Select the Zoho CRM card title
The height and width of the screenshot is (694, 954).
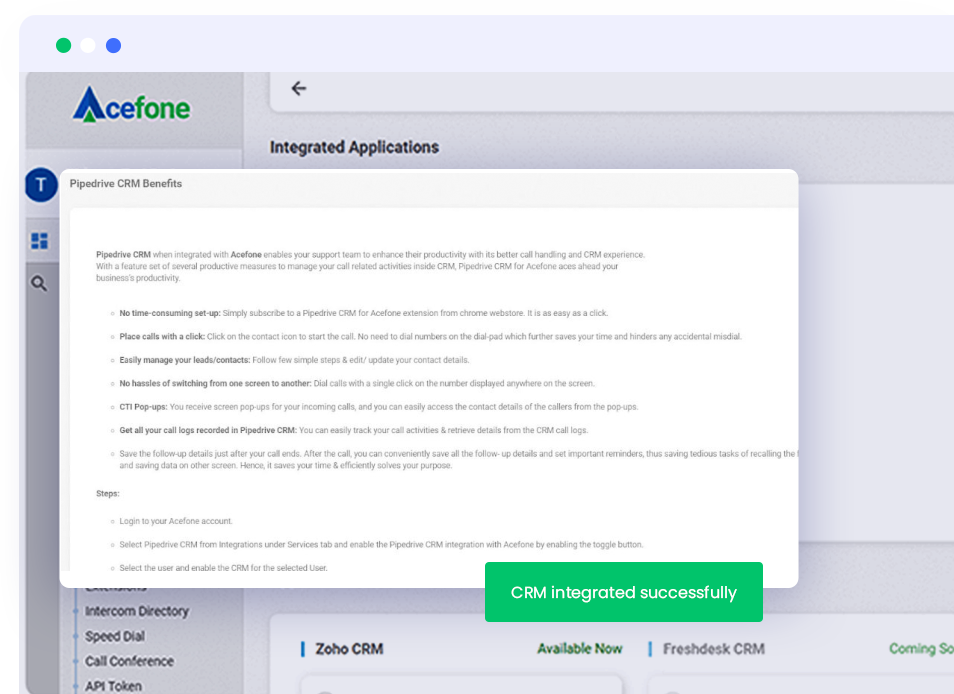(x=349, y=649)
